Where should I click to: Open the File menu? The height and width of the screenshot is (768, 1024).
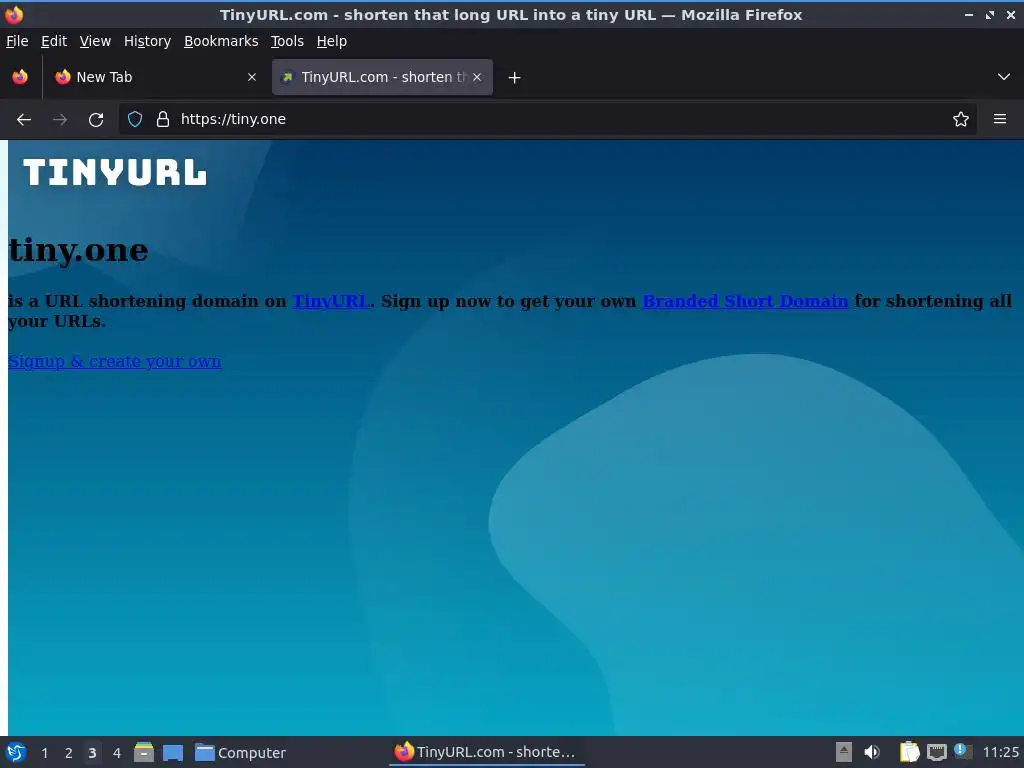pyautogui.click(x=17, y=41)
